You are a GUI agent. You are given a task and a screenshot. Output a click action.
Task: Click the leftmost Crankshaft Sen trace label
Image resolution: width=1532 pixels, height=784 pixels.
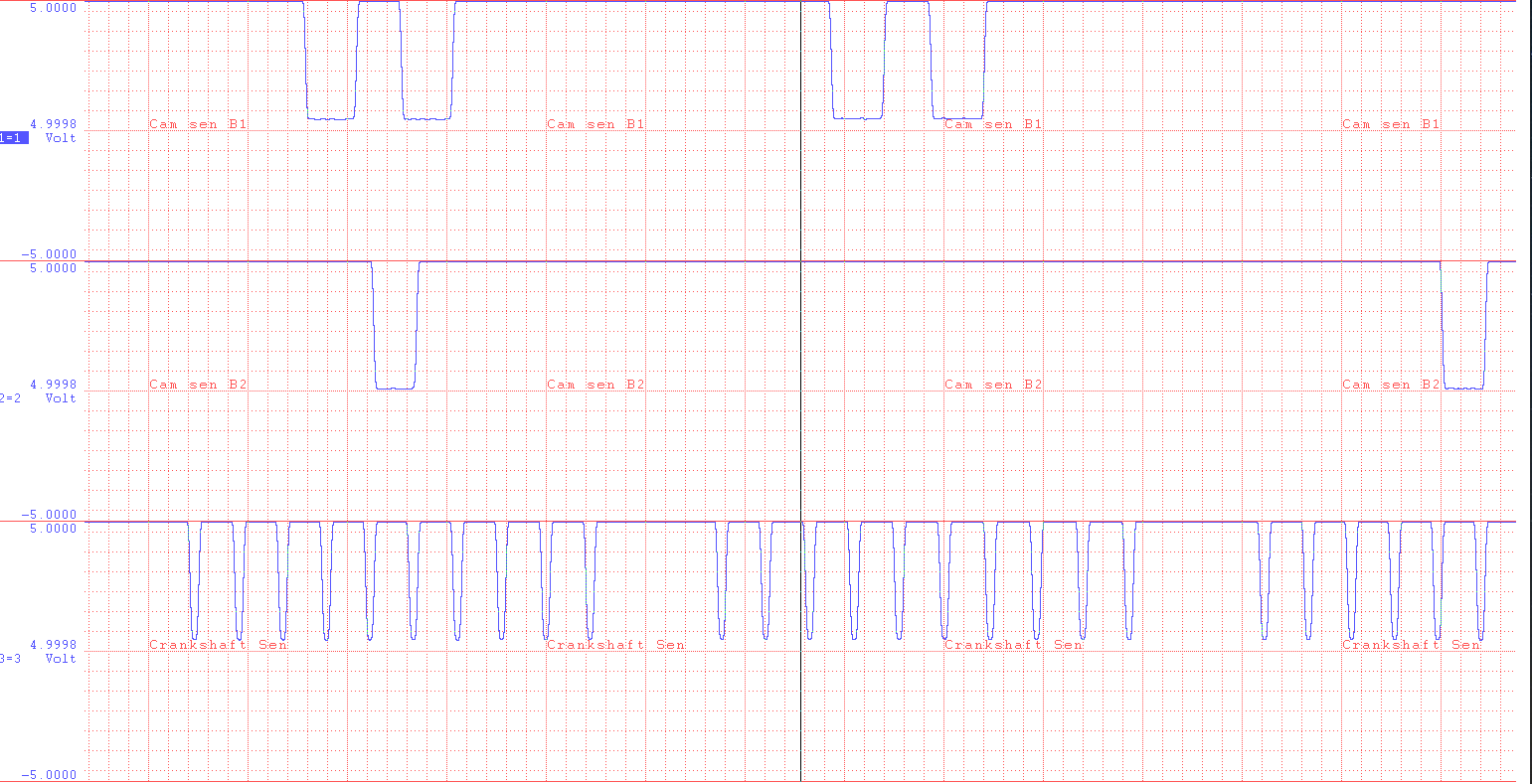coord(218,645)
